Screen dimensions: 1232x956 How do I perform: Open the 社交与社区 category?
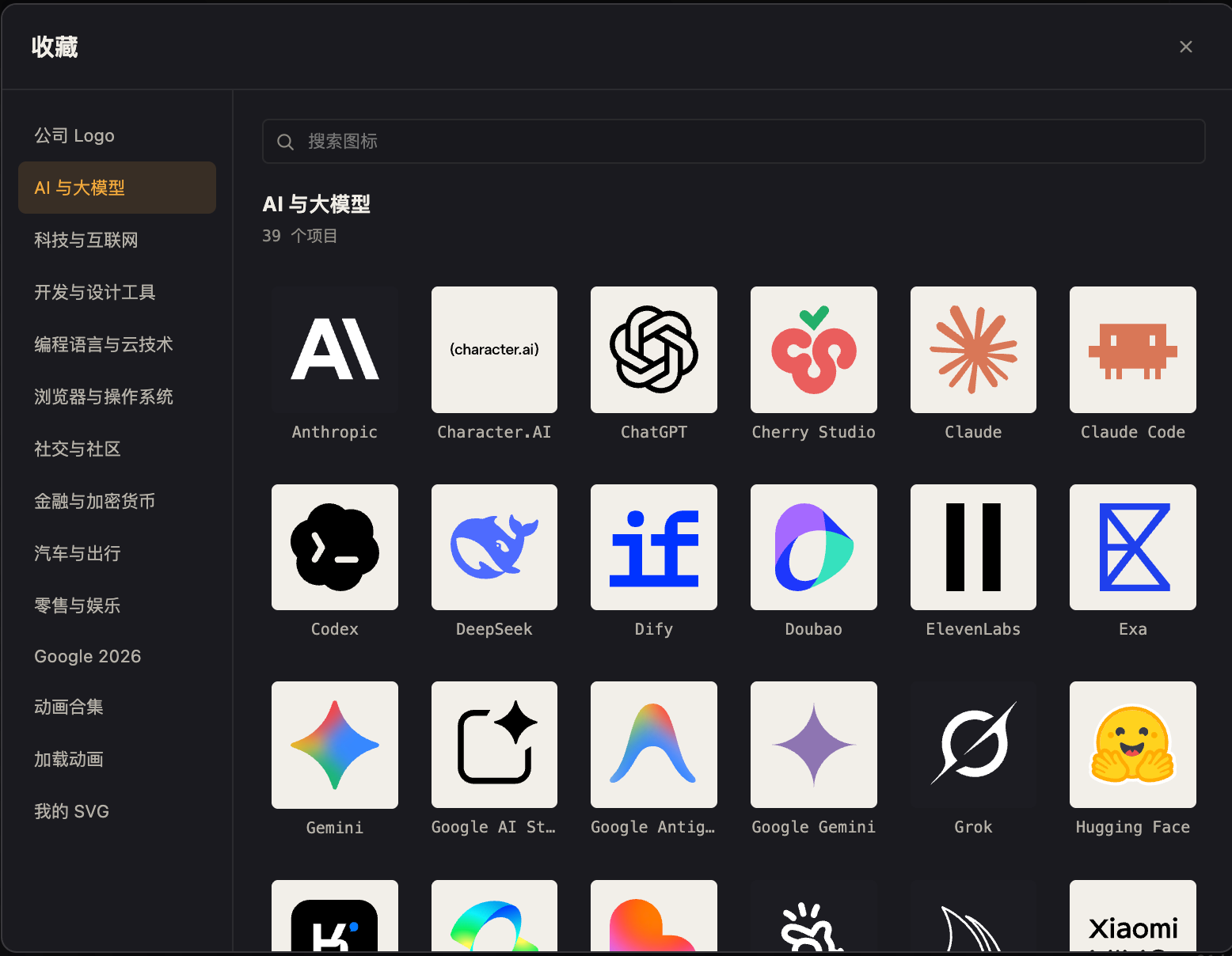pos(117,449)
